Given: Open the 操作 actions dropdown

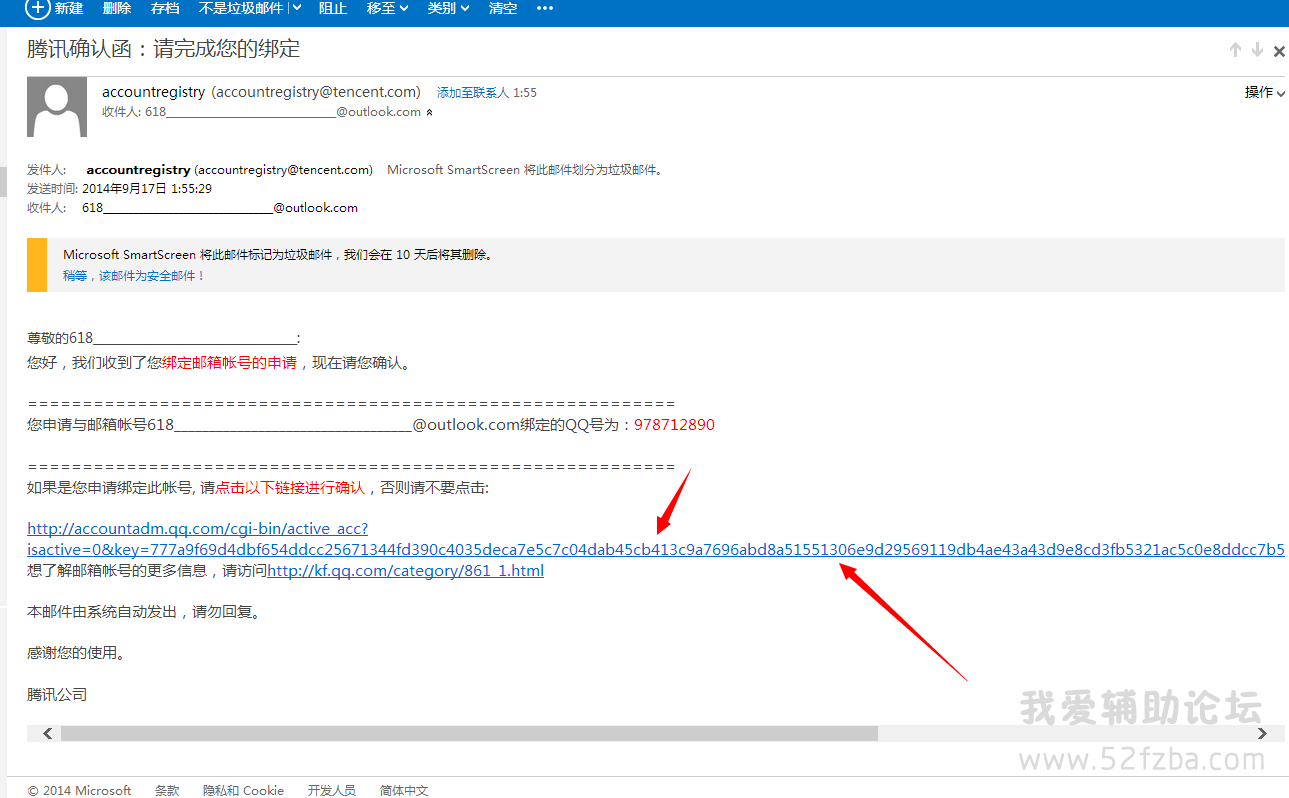Looking at the screenshot, I should (x=1264, y=92).
